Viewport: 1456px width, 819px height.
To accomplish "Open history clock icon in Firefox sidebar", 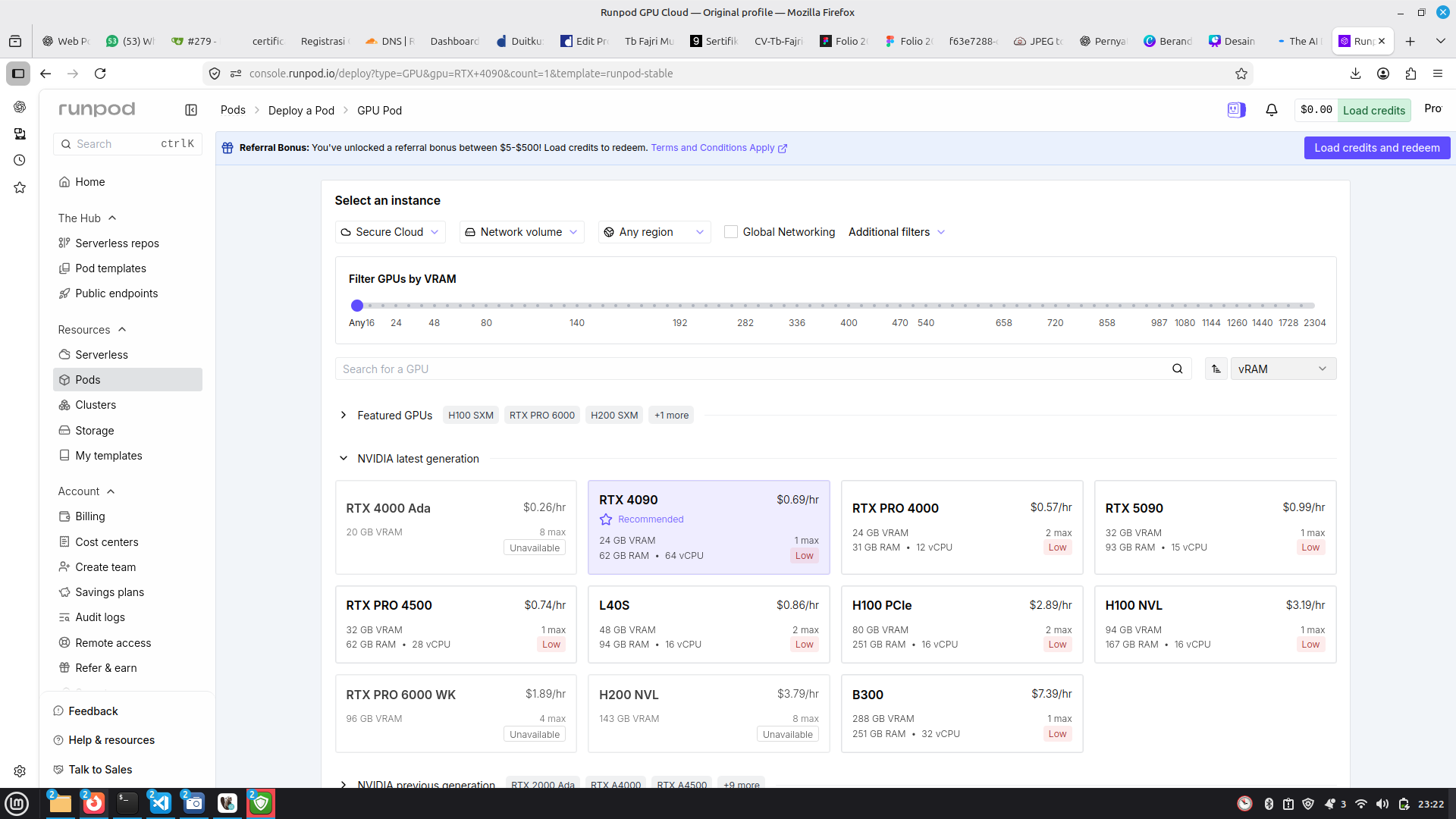I will 20,160.
